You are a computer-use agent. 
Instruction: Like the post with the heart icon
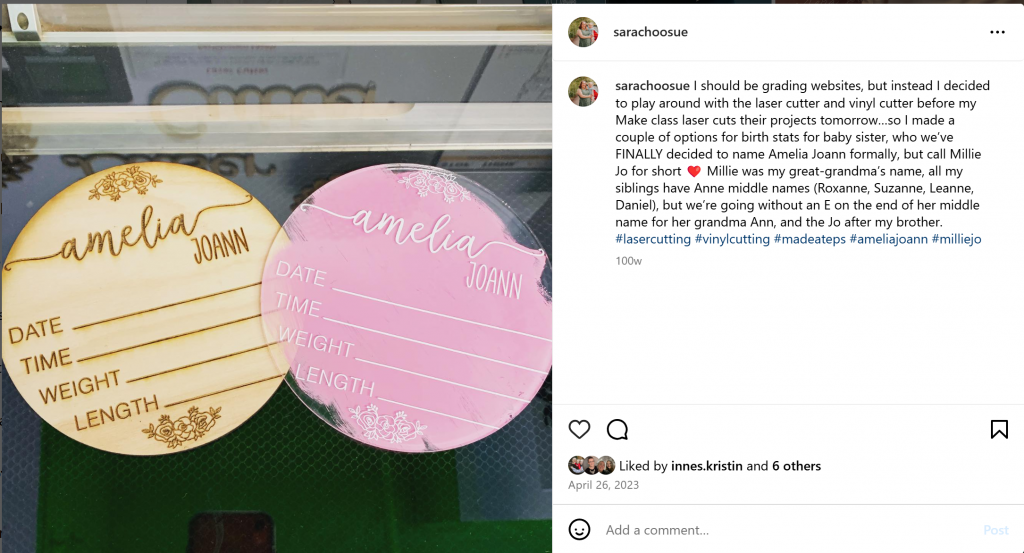(x=579, y=429)
